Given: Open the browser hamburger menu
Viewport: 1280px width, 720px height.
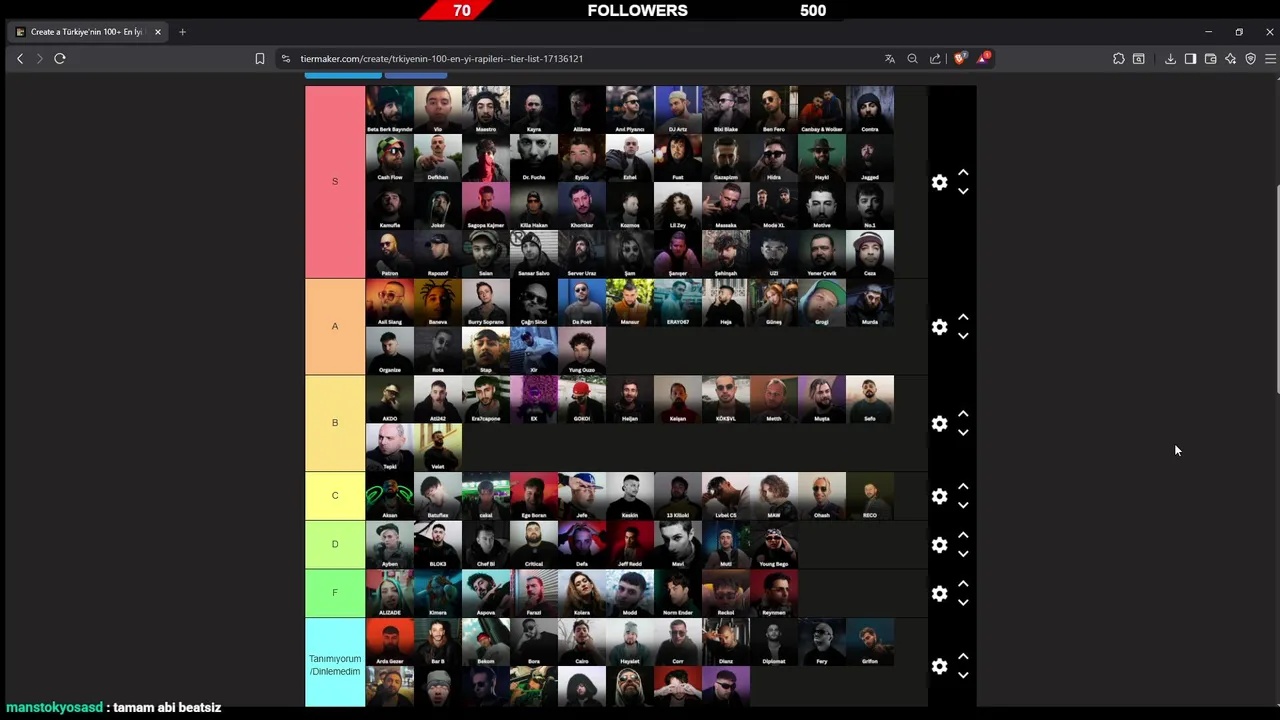Looking at the screenshot, I should coord(1270,59).
